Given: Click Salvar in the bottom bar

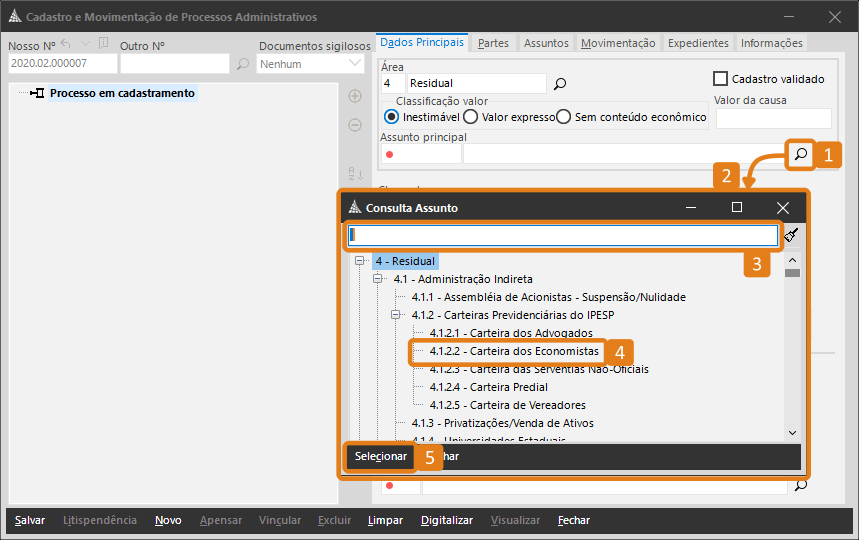Looking at the screenshot, I should [x=30, y=520].
